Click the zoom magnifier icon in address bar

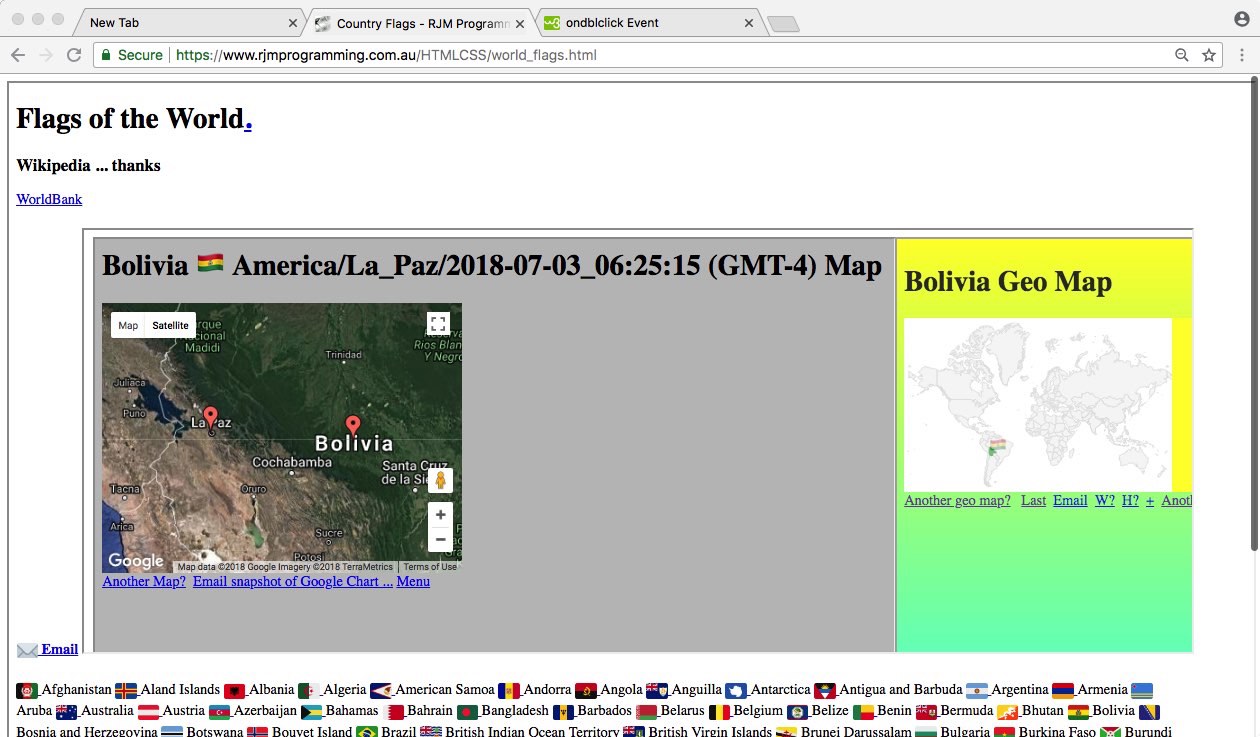(1182, 55)
